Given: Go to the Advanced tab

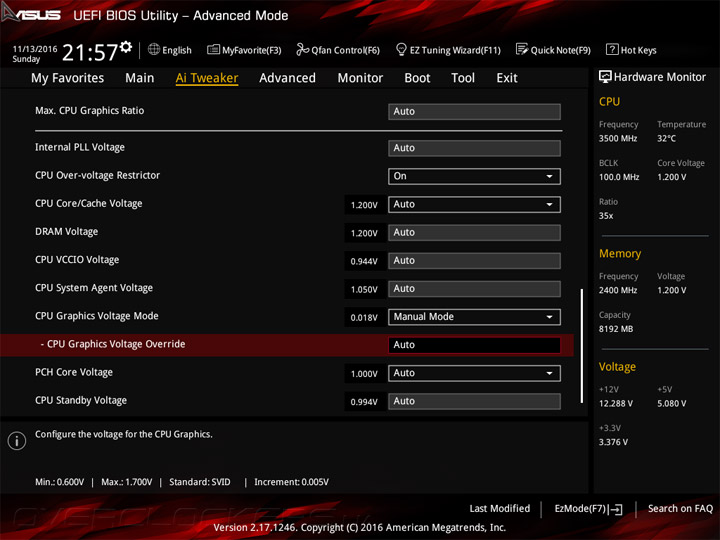Looking at the screenshot, I should click(x=287, y=78).
